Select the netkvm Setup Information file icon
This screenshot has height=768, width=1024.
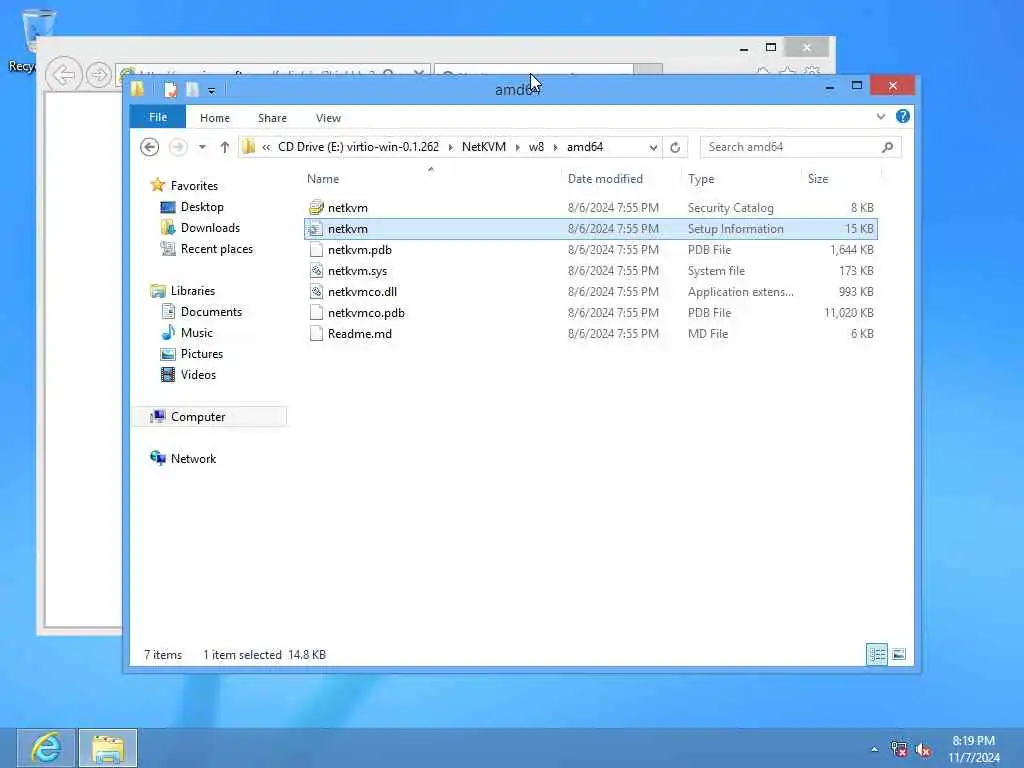tap(316, 229)
